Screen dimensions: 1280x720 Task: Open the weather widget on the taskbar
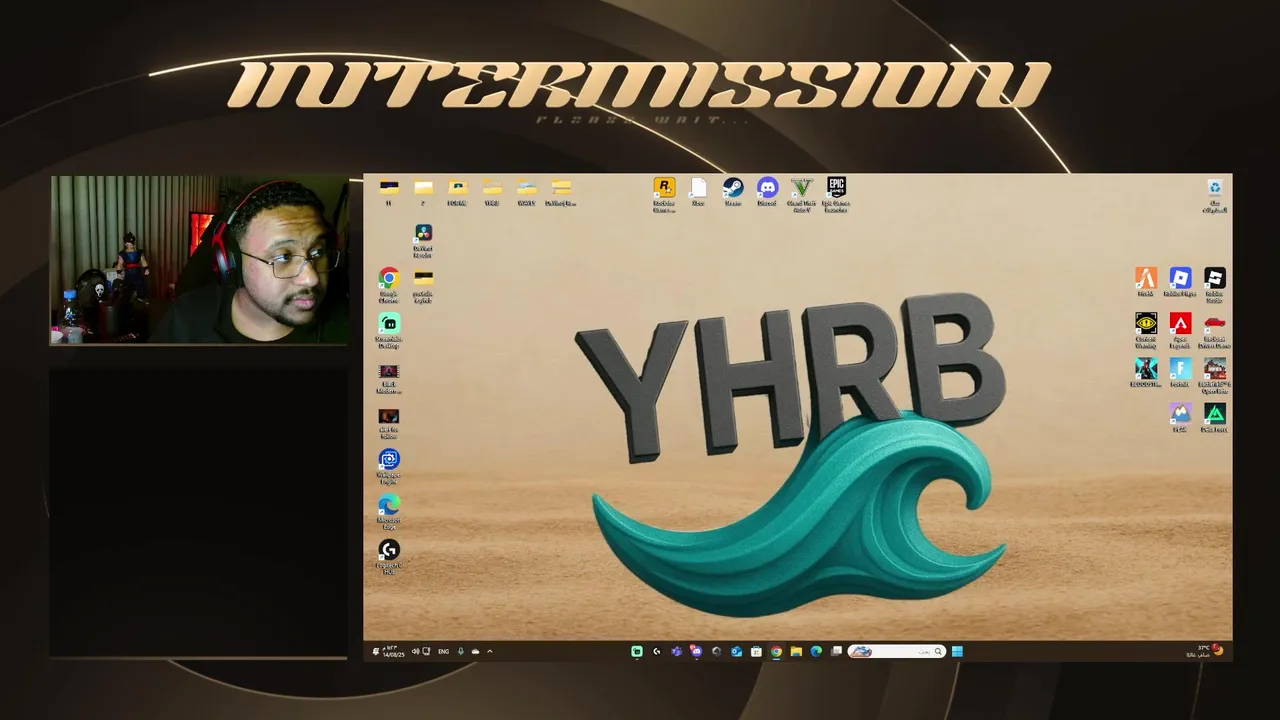(x=1205, y=651)
